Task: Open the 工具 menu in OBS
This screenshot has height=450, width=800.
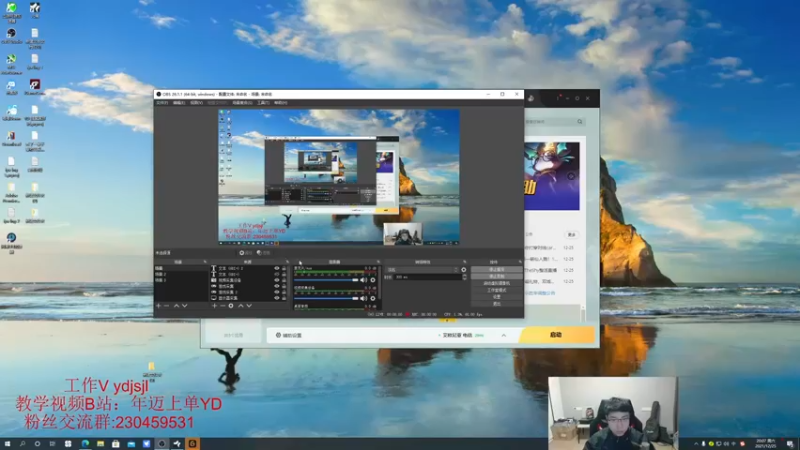Action: (x=263, y=103)
